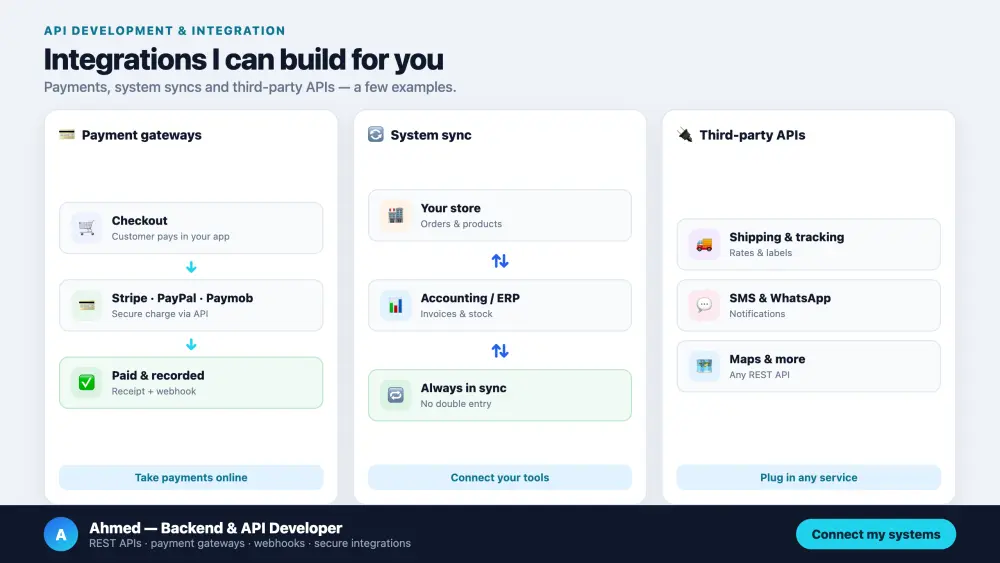Click the subtitle starting with Payments, system syncs
Viewport: 1000px width, 563px height.
[250, 87]
